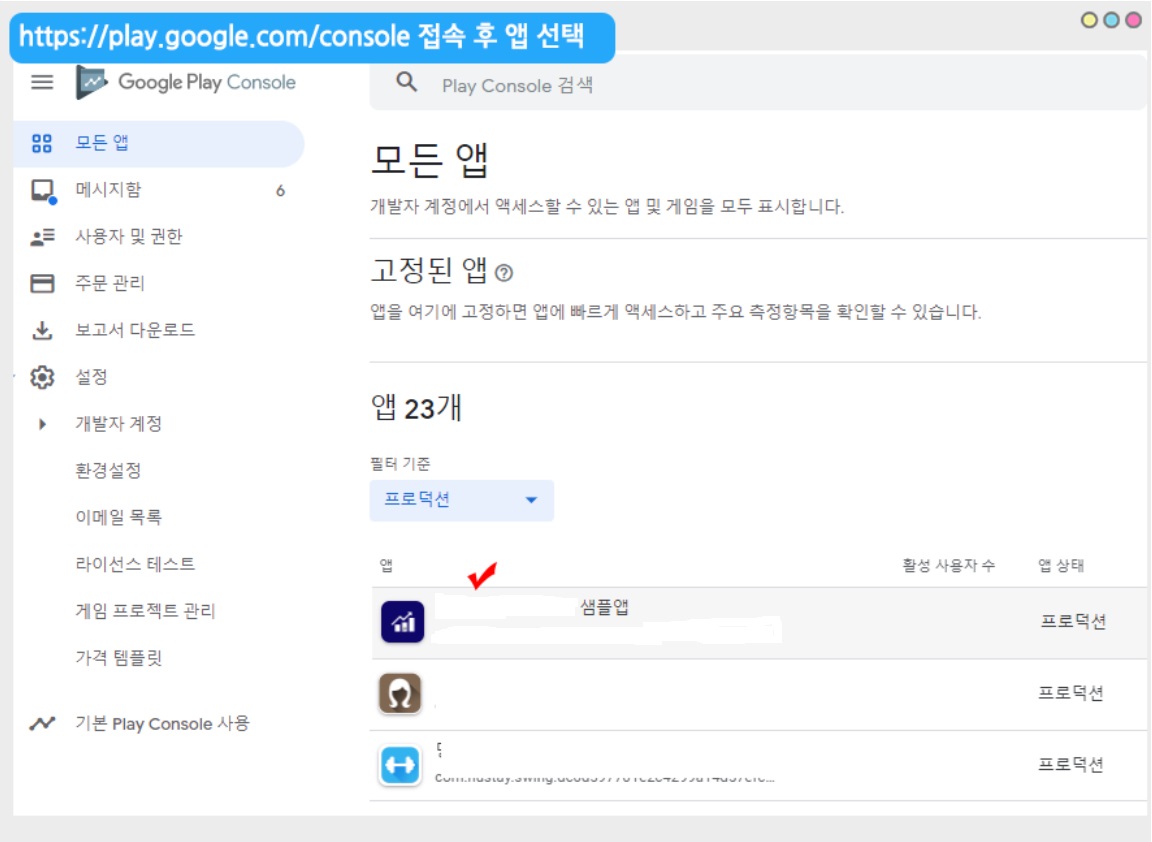Expand the 개발자 계정 arrow

click(42, 424)
